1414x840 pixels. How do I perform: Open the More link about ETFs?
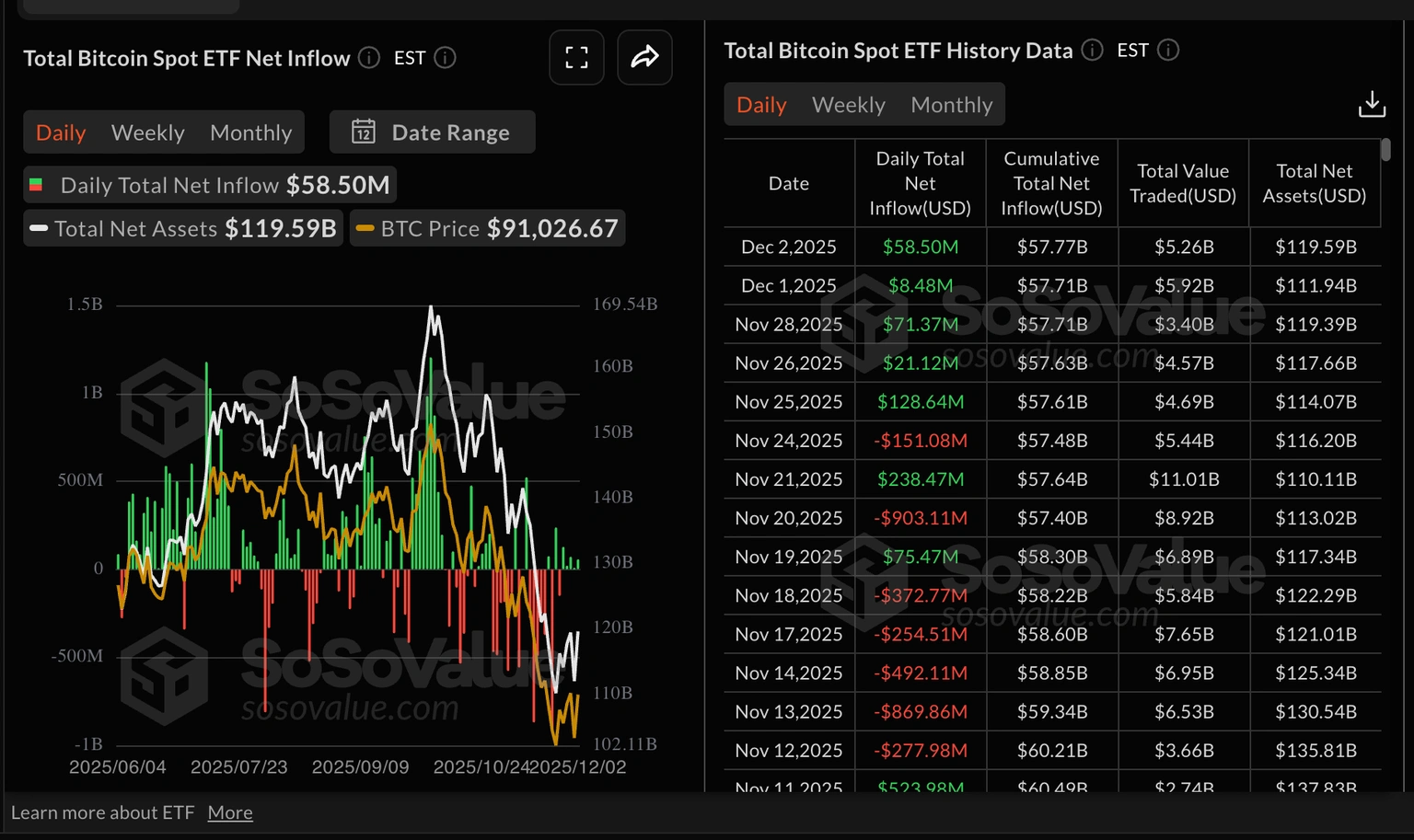point(230,811)
